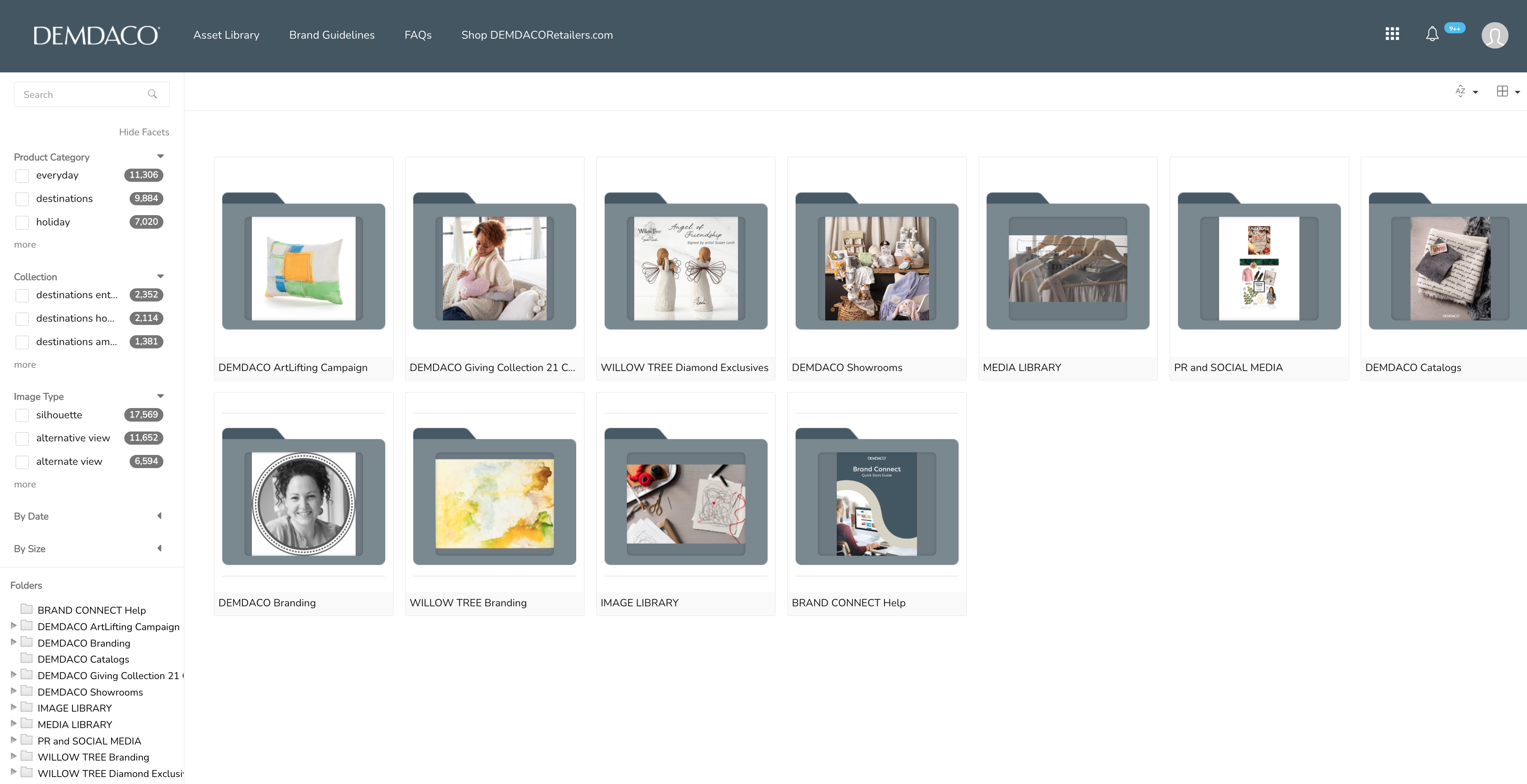The width and height of the screenshot is (1527, 784).
Task: Click folder icon beside DEMDACO Catalogs in tree
Action: point(27,658)
